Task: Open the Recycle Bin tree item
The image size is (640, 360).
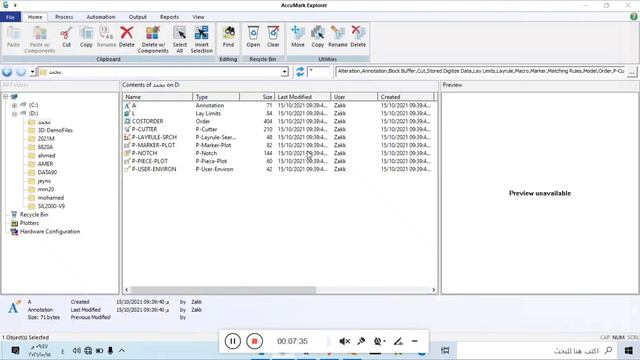Action: [34, 215]
